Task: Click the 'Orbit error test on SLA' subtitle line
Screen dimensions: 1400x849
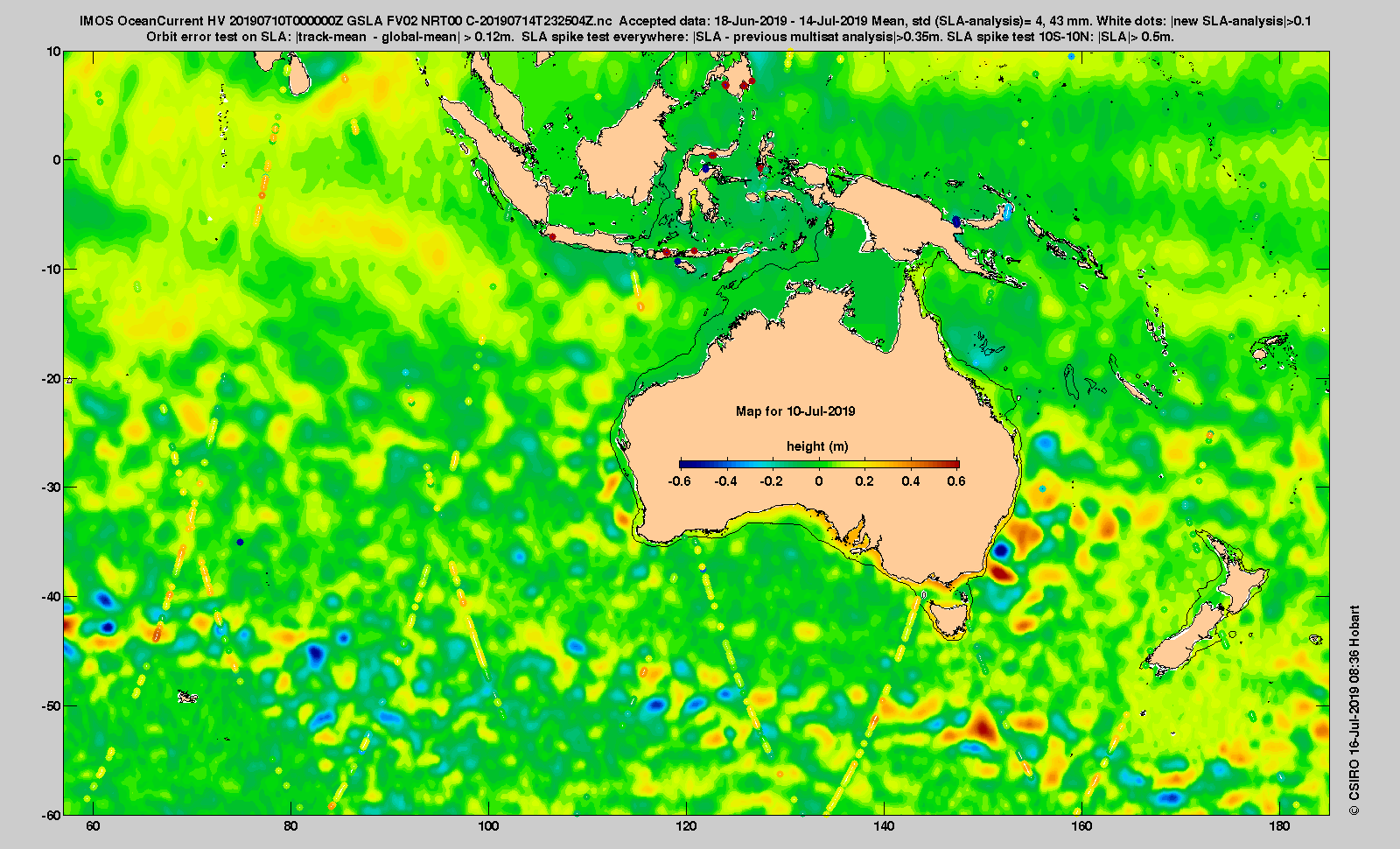Action: 661,37
